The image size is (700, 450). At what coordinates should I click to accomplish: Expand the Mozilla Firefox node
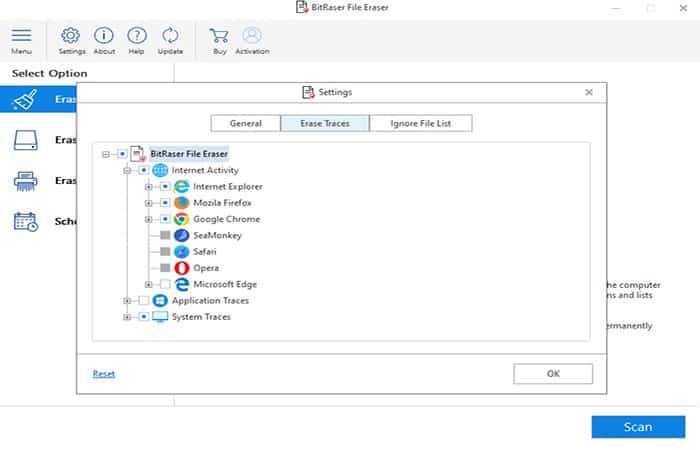pyautogui.click(x=149, y=203)
